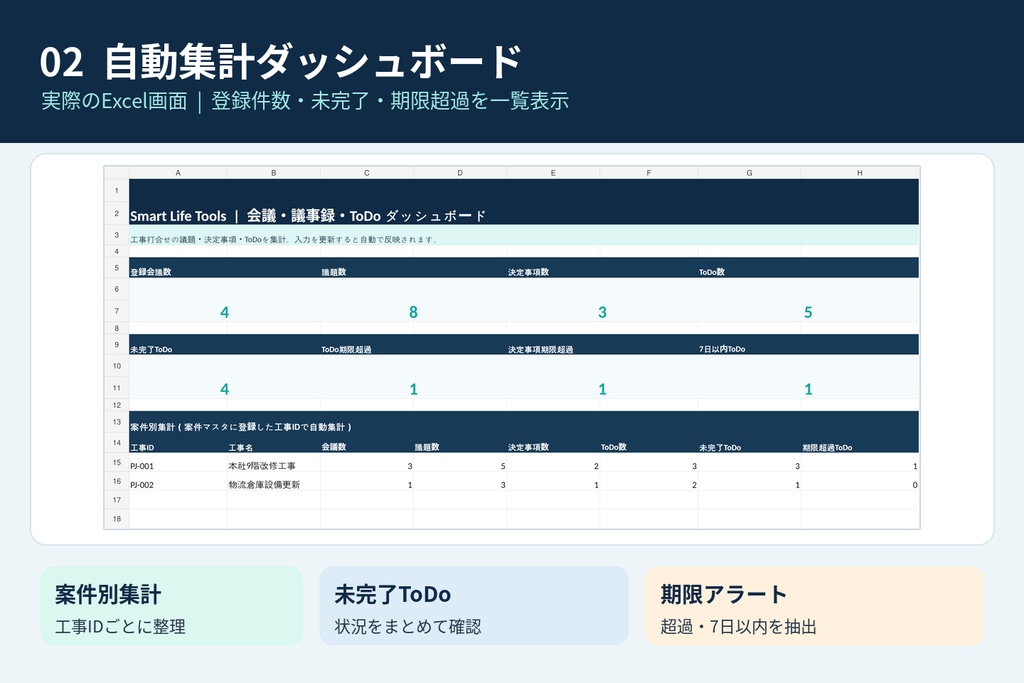Click the '会議数' table column header
This screenshot has width=1024, height=683.
tap(334, 447)
